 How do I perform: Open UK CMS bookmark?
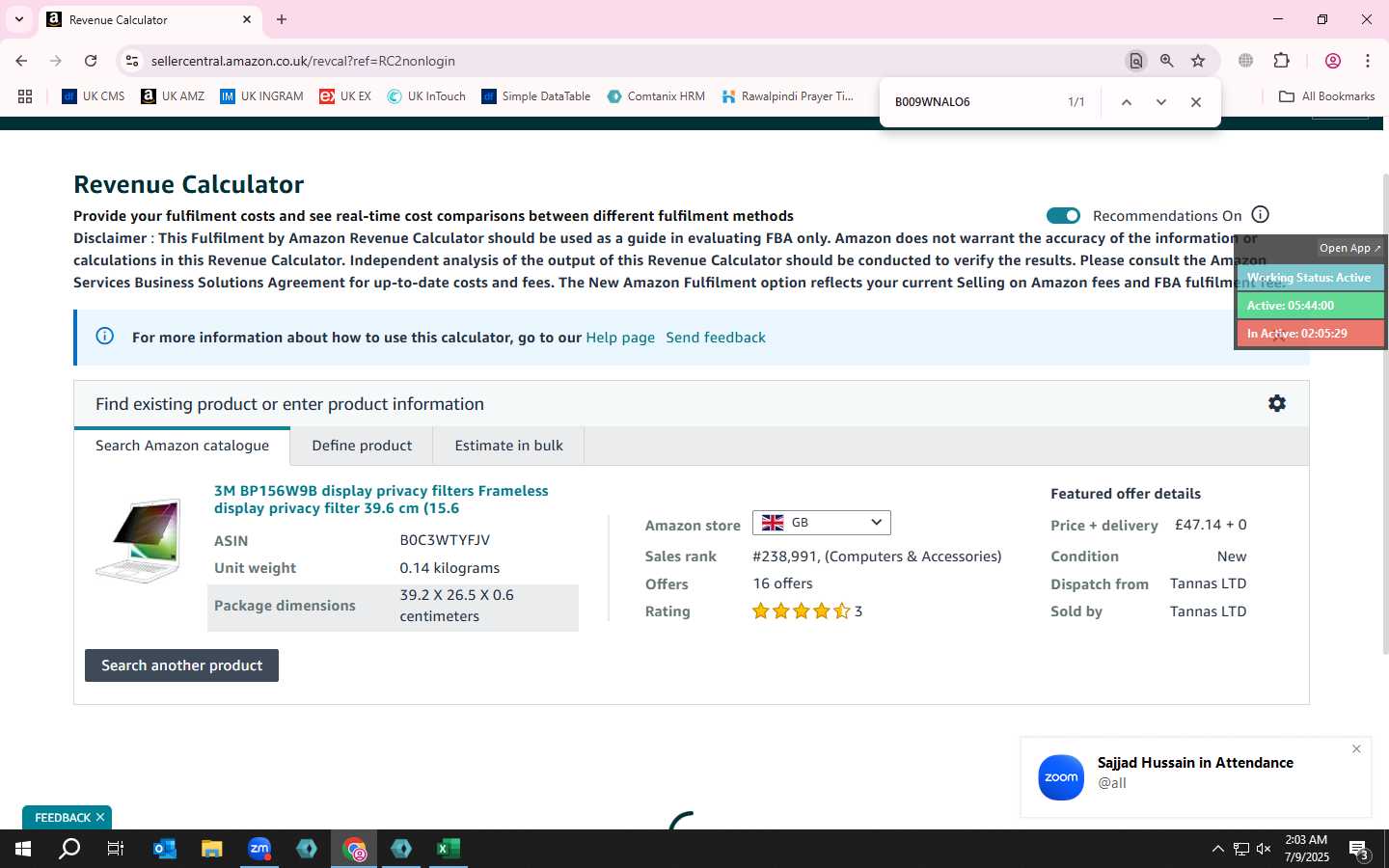pyautogui.click(x=94, y=96)
